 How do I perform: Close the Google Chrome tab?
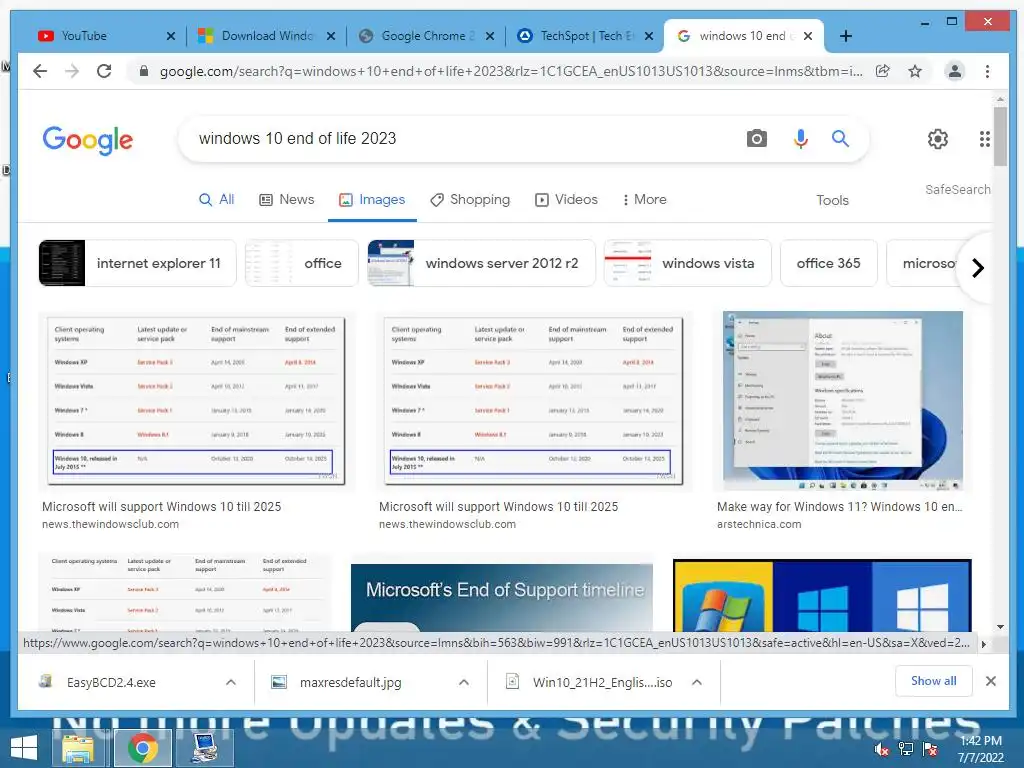coord(490,36)
